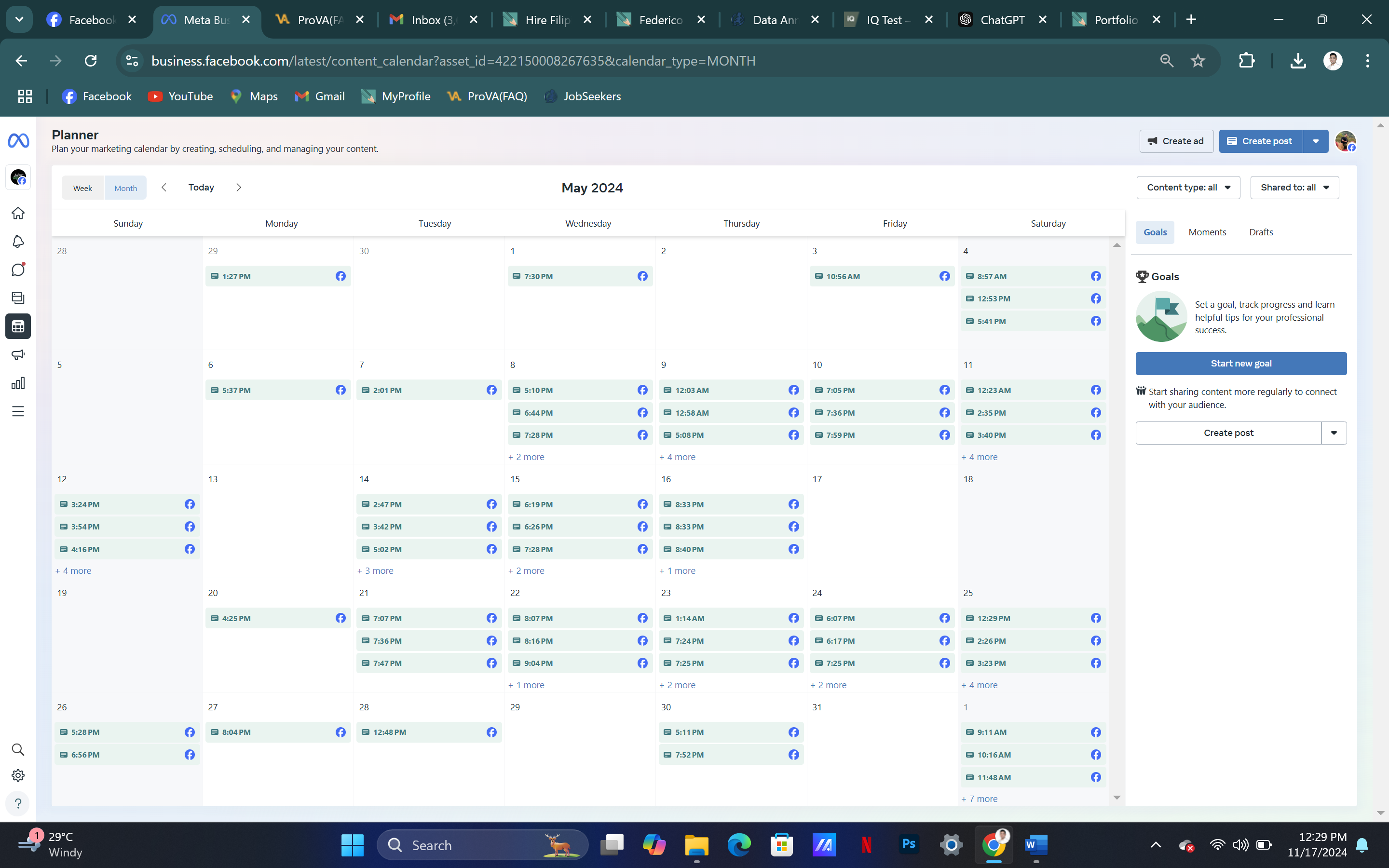Go to the next month arrow
1389x868 pixels.
[x=239, y=187]
